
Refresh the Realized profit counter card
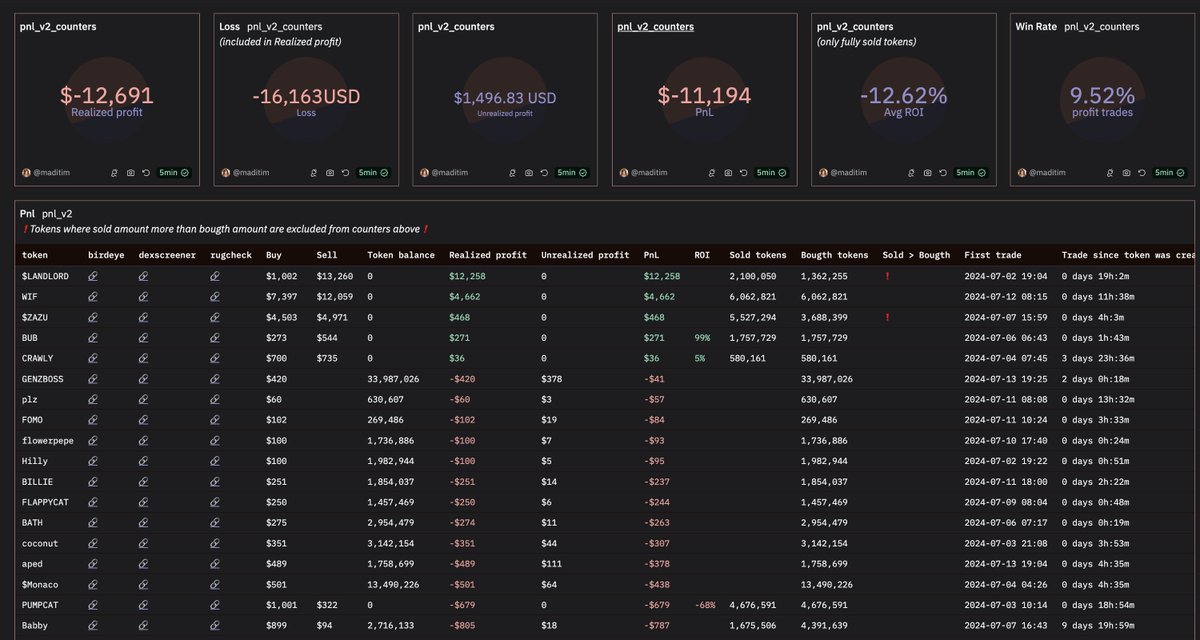(x=146, y=173)
